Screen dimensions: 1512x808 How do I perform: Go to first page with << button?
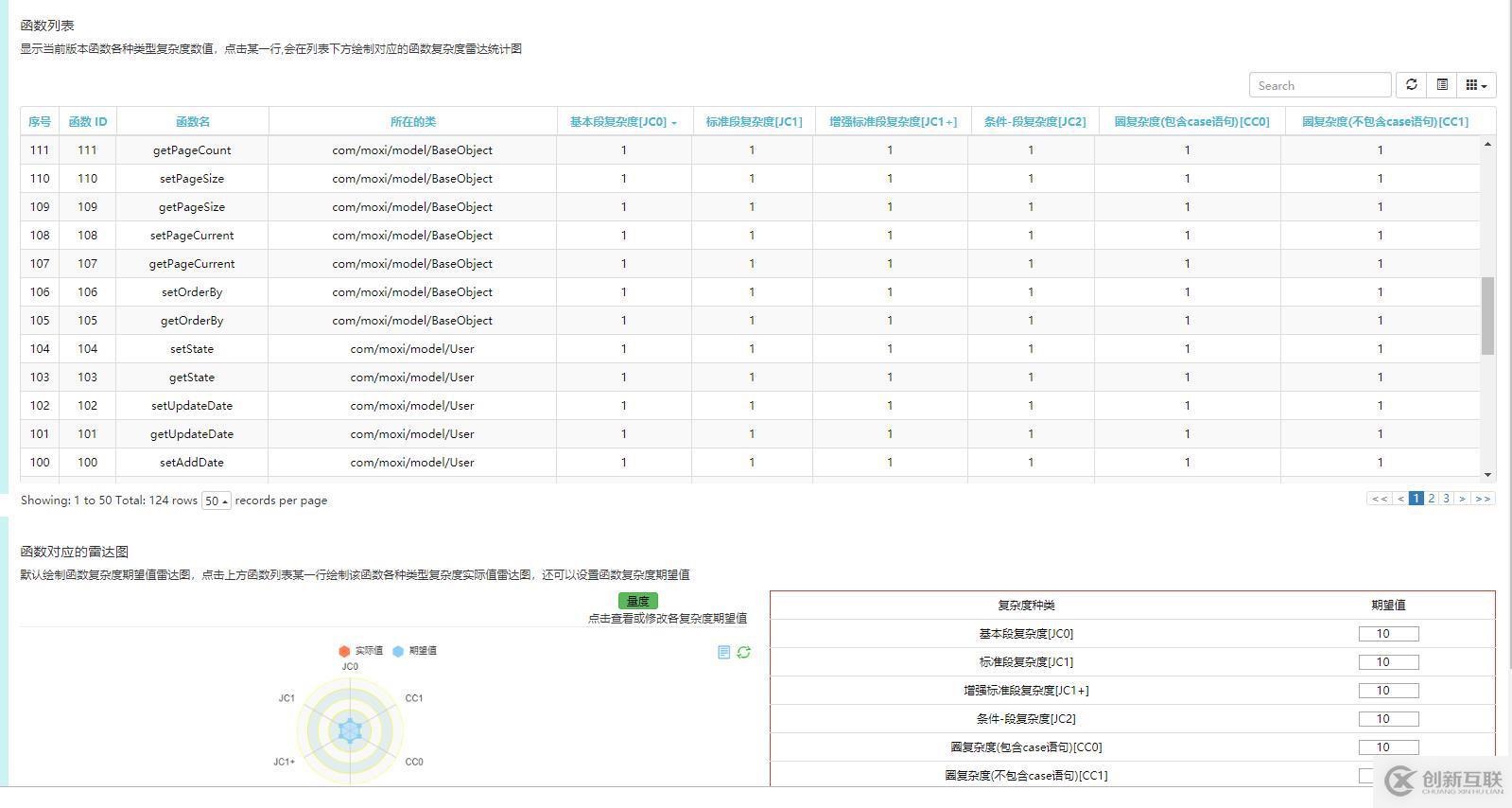(1380, 499)
